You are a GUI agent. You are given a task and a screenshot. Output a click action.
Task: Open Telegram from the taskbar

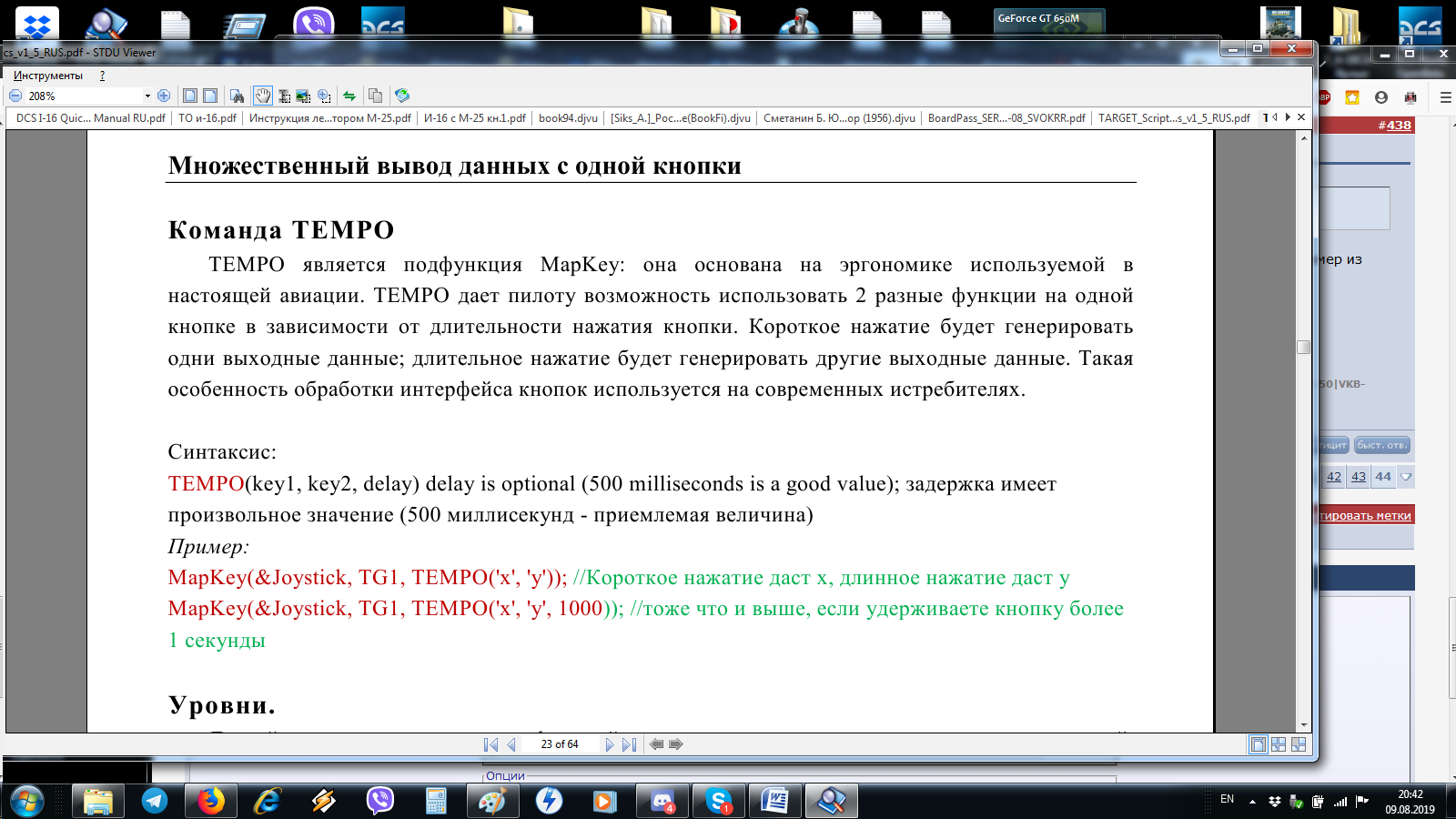point(155,801)
